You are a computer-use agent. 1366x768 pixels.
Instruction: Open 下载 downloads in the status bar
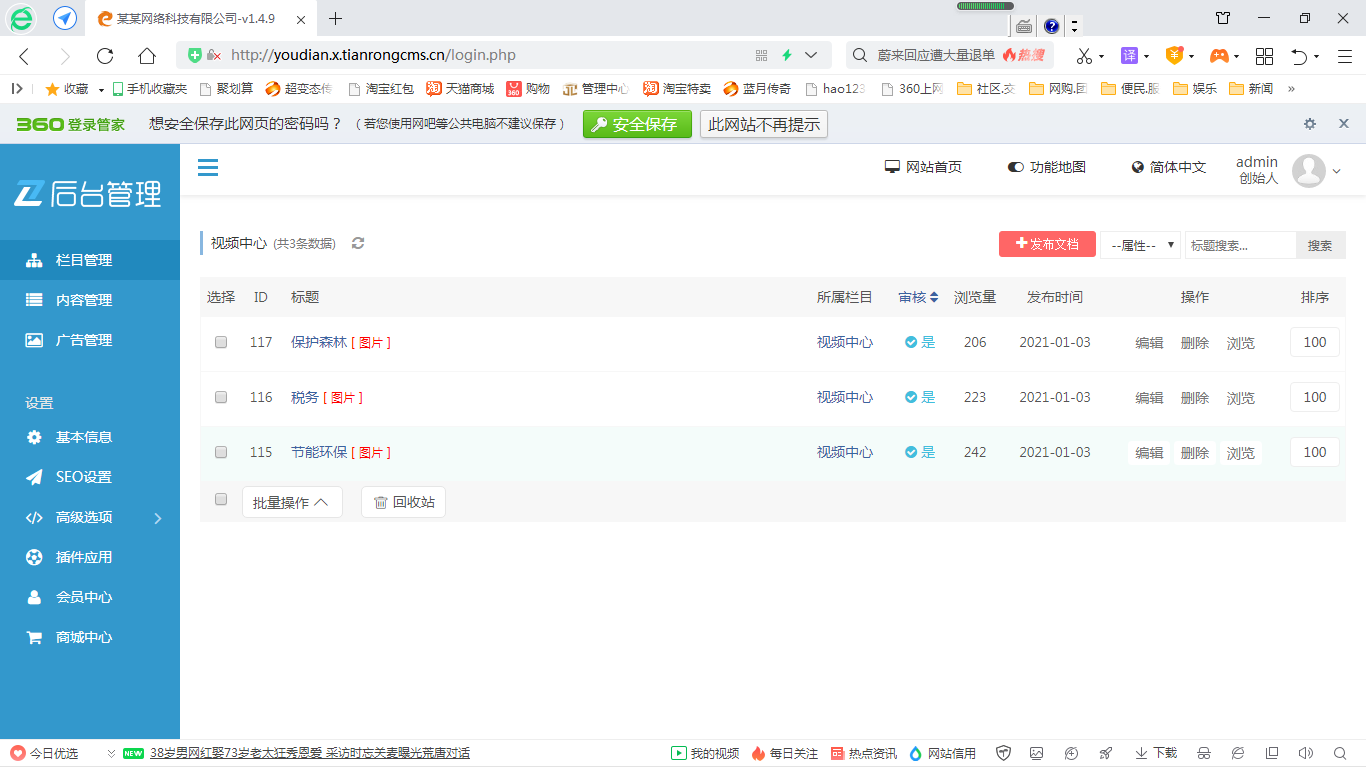(1156, 753)
